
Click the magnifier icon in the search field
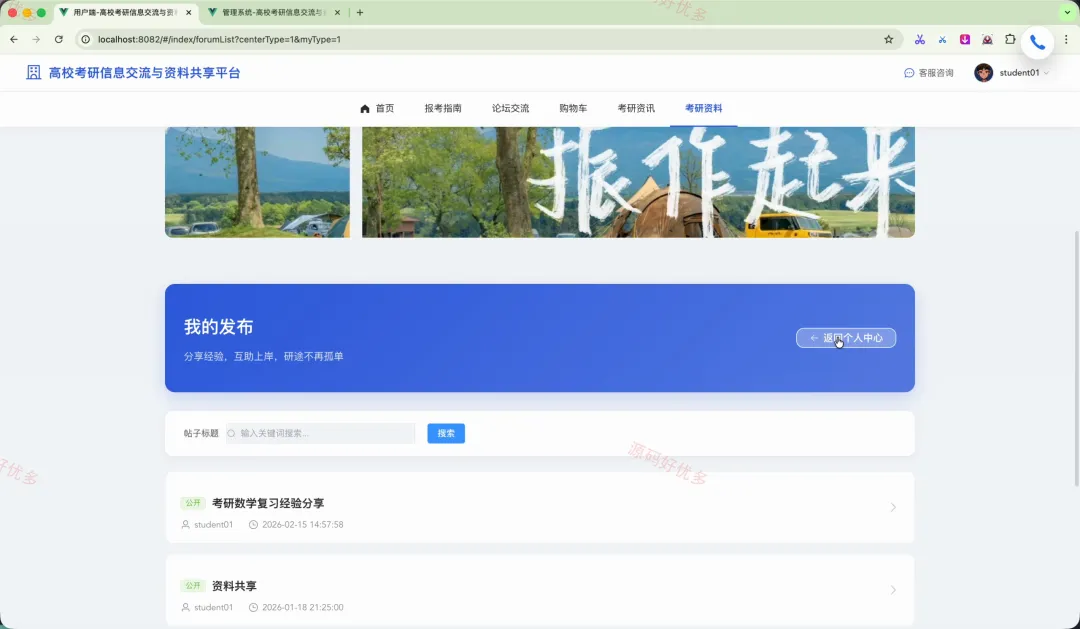click(x=231, y=433)
